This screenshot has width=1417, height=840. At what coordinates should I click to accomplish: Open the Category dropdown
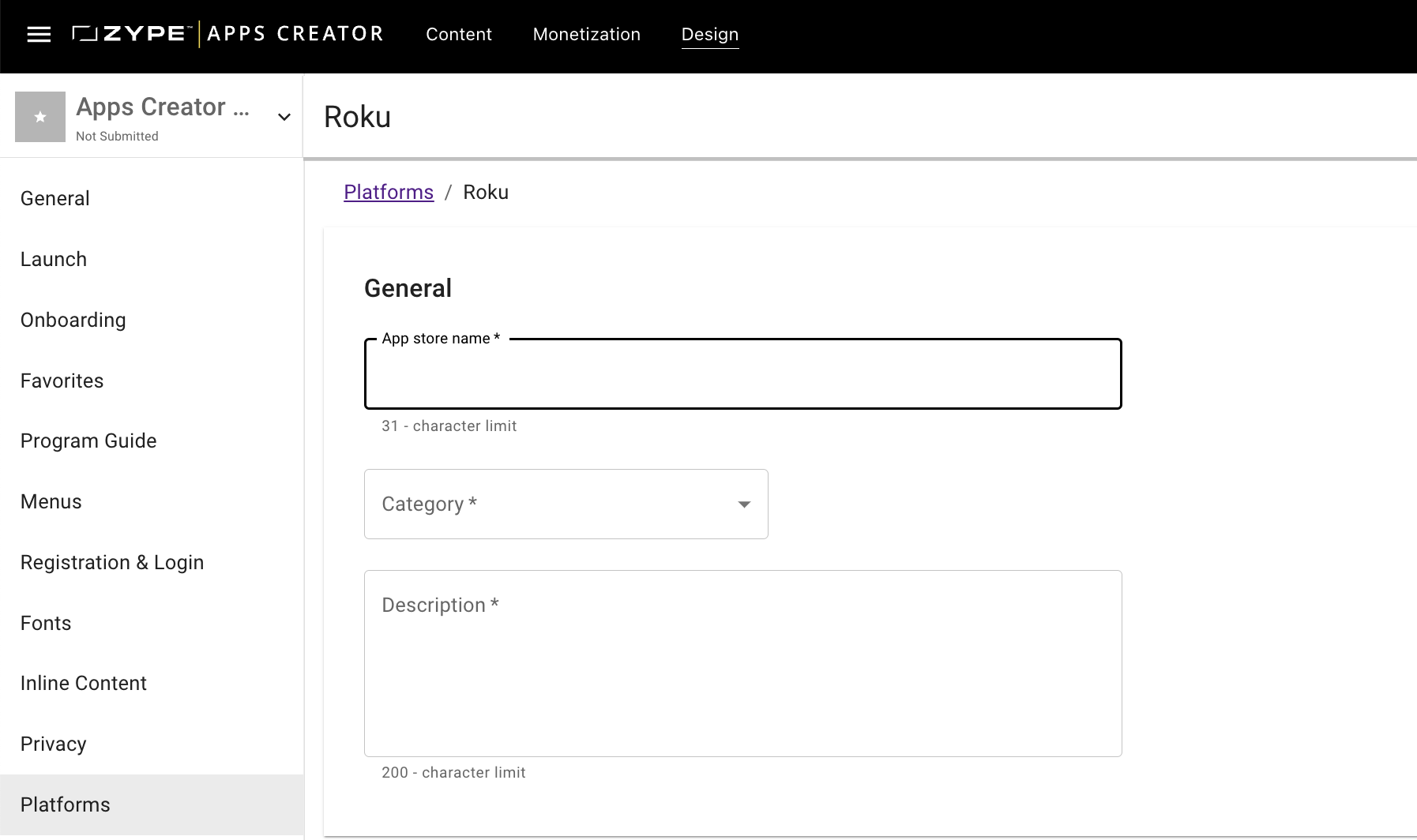[566, 504]
